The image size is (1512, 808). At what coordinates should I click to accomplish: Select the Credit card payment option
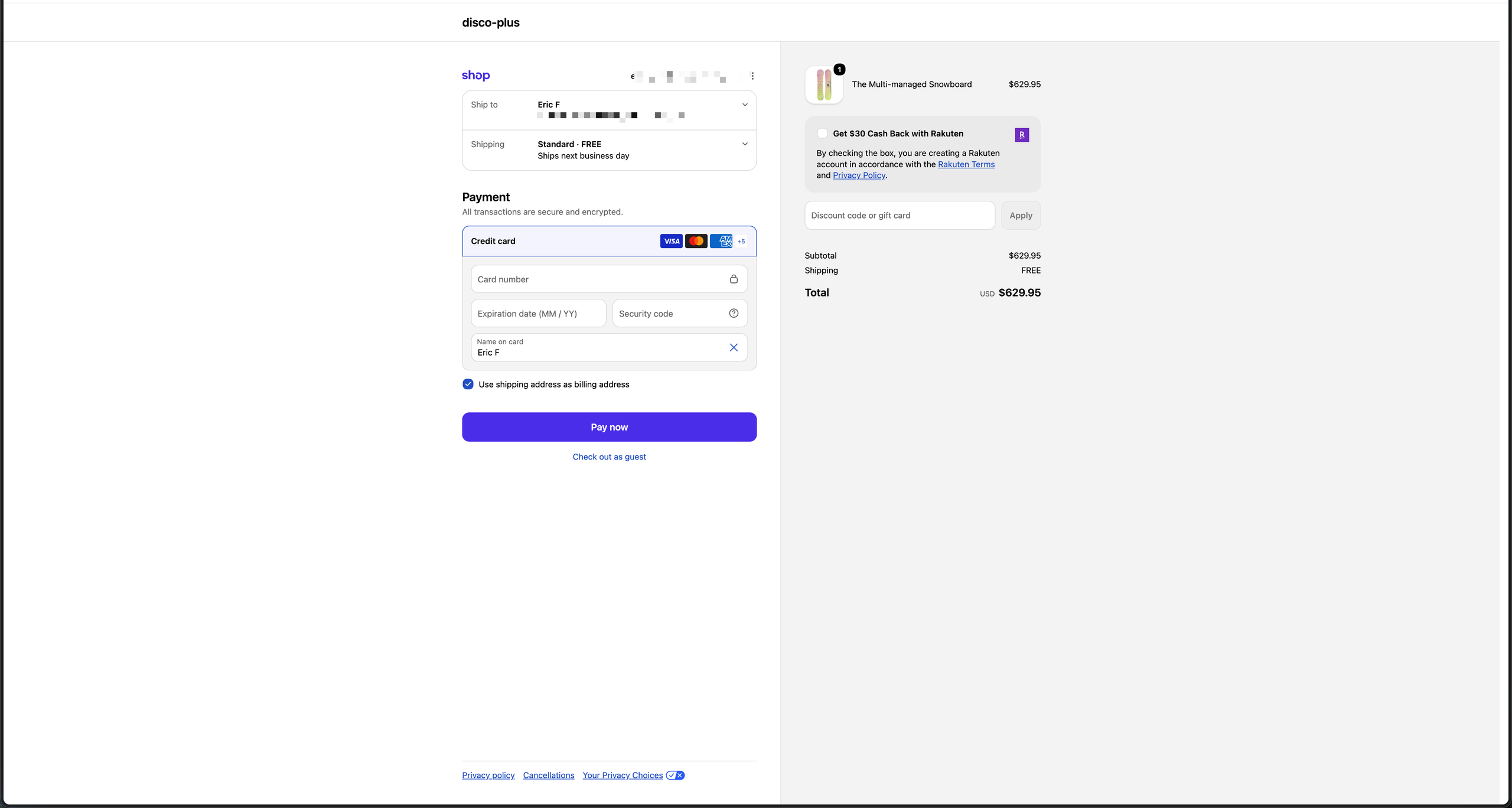pos(609,241)
